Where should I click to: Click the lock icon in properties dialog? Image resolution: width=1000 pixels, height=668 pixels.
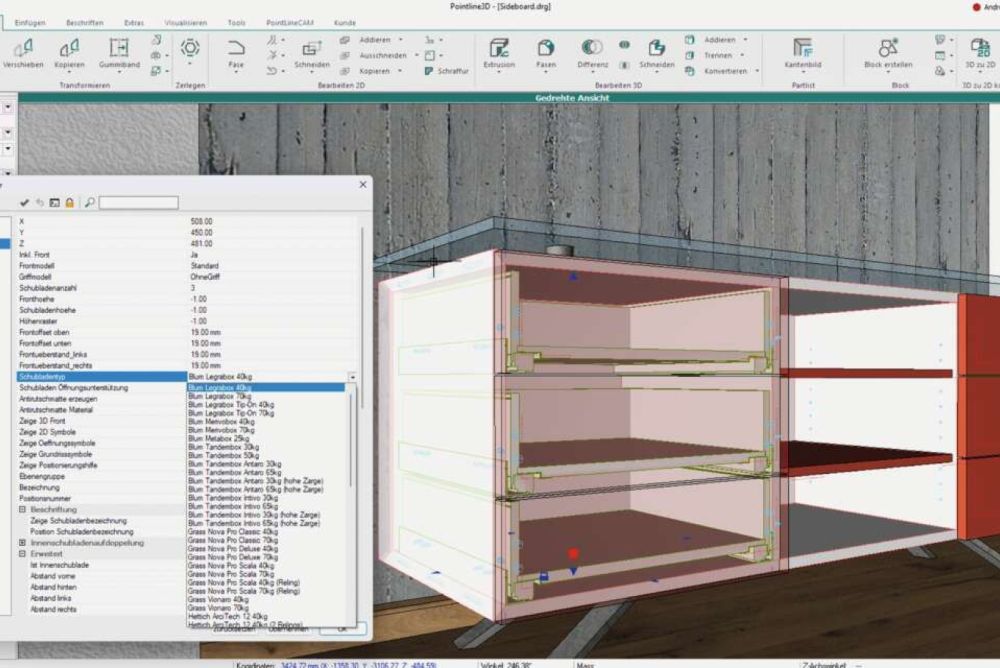70,203
